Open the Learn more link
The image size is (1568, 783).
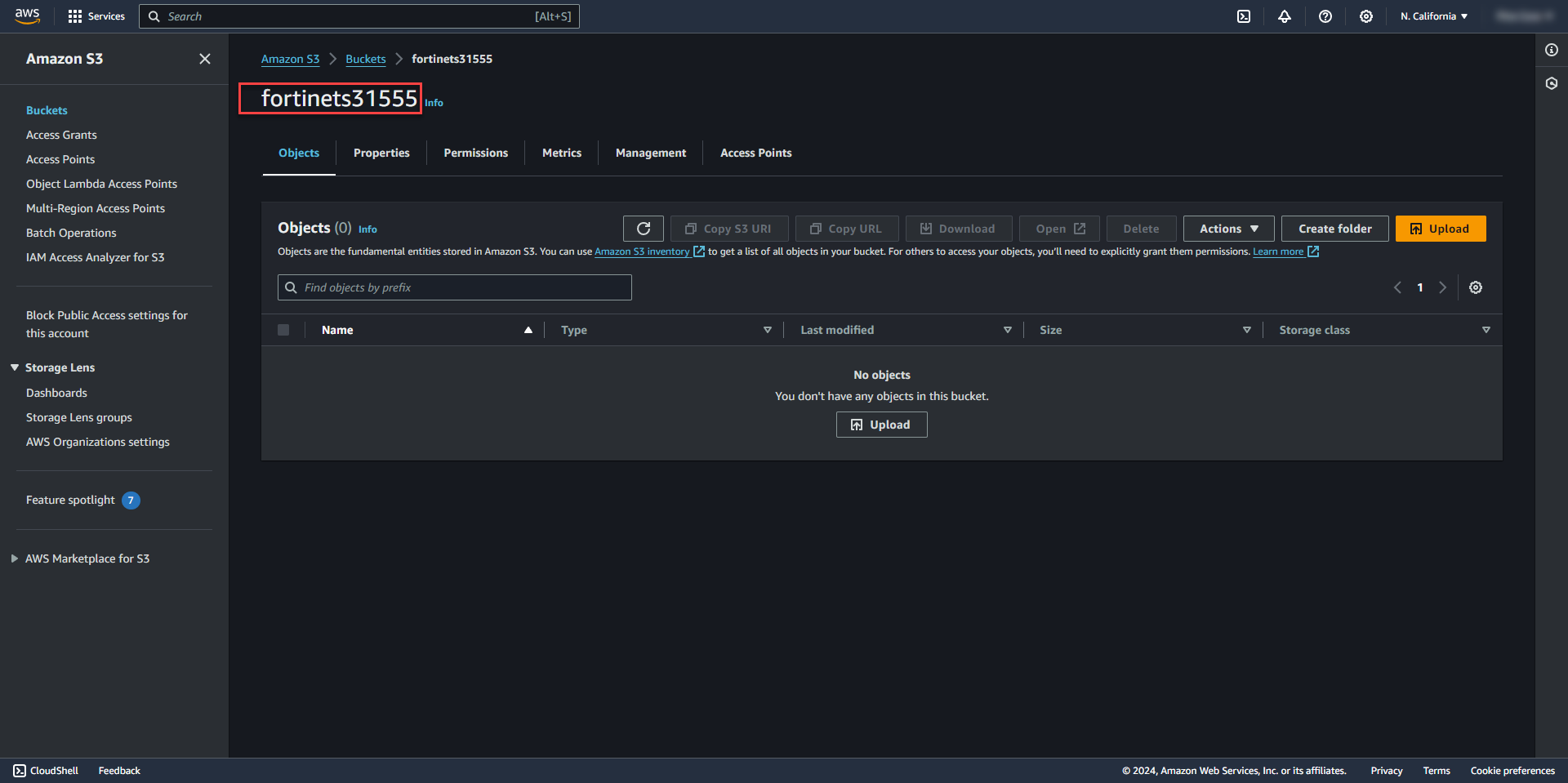pyautogui.click(x=1278, y=251)
